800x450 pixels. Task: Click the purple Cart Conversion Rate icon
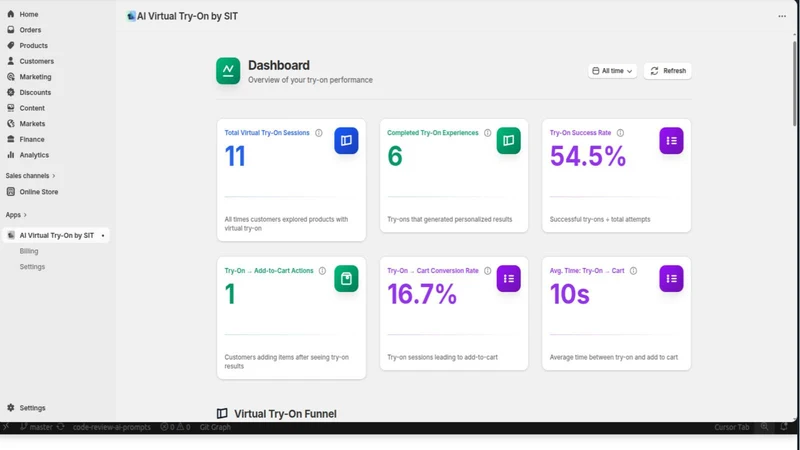[x=508, y=279]
